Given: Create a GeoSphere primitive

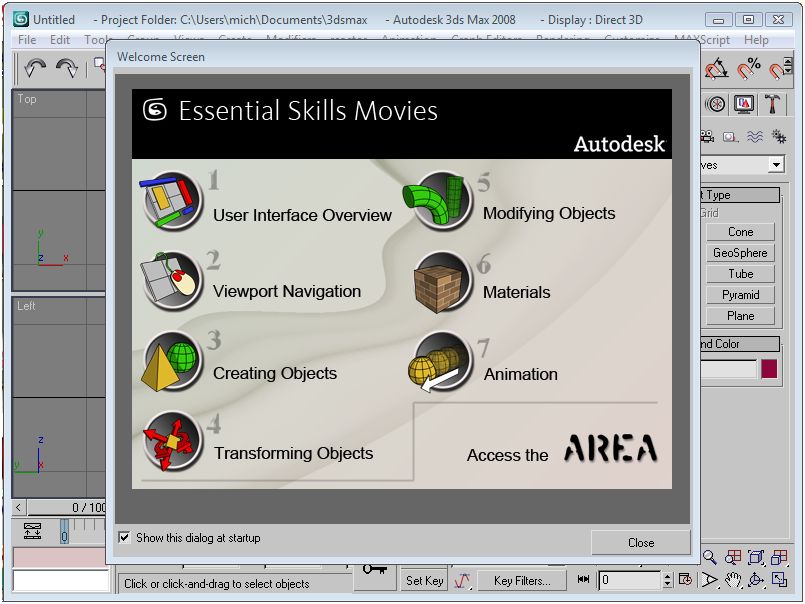Looking at the screenshot, I should [x=740, y=253].
